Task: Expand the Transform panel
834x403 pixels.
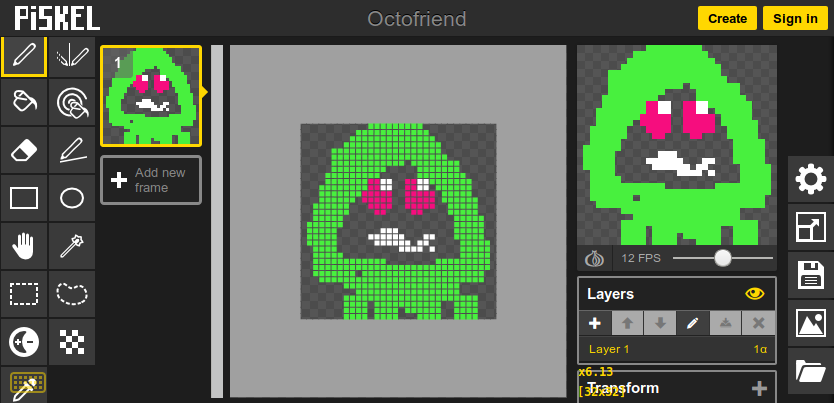Action: click(x=759, y=388)
